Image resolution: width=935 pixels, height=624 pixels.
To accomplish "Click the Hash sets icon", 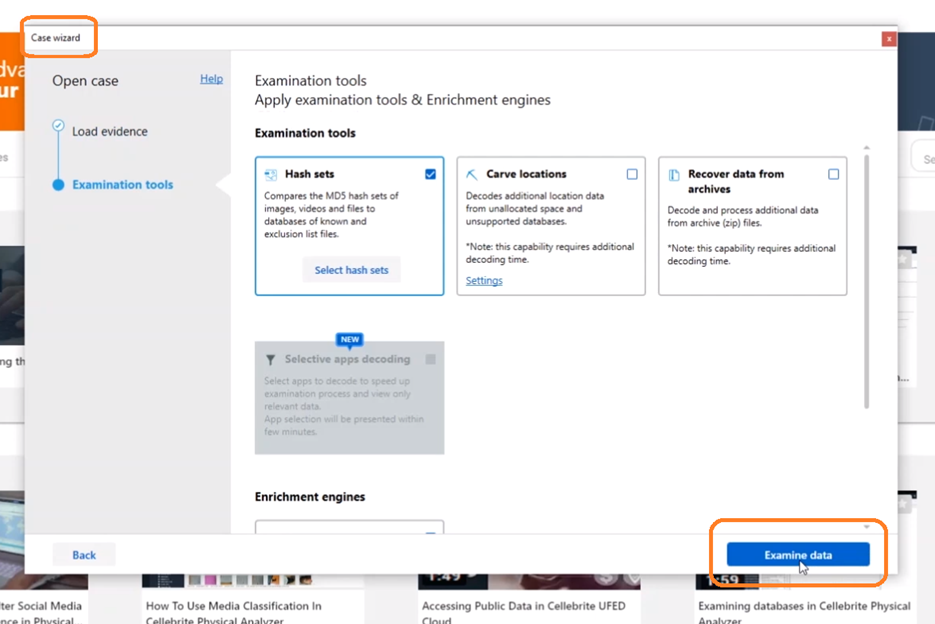I will click(271, 174).
